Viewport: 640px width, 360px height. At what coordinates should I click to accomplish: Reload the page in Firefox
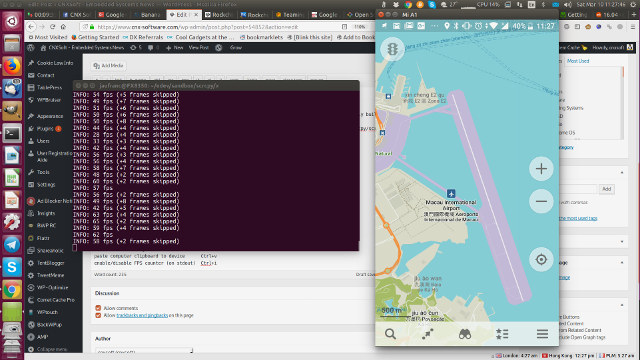point(53,27)
